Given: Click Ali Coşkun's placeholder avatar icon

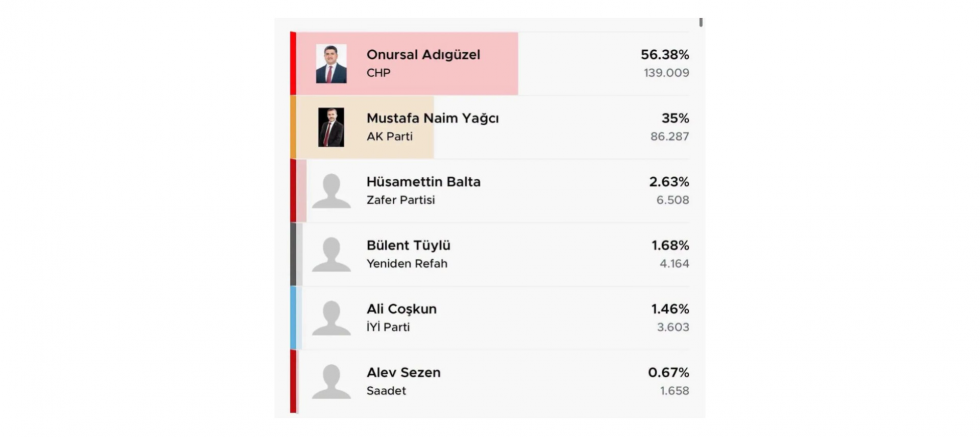Looking at the screenshot, I should pos(331,318).
